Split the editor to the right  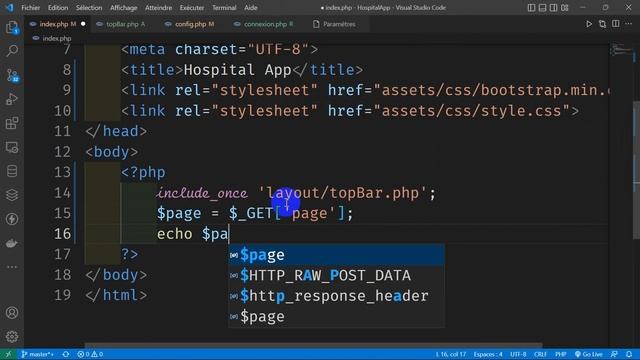click(616, 24)
